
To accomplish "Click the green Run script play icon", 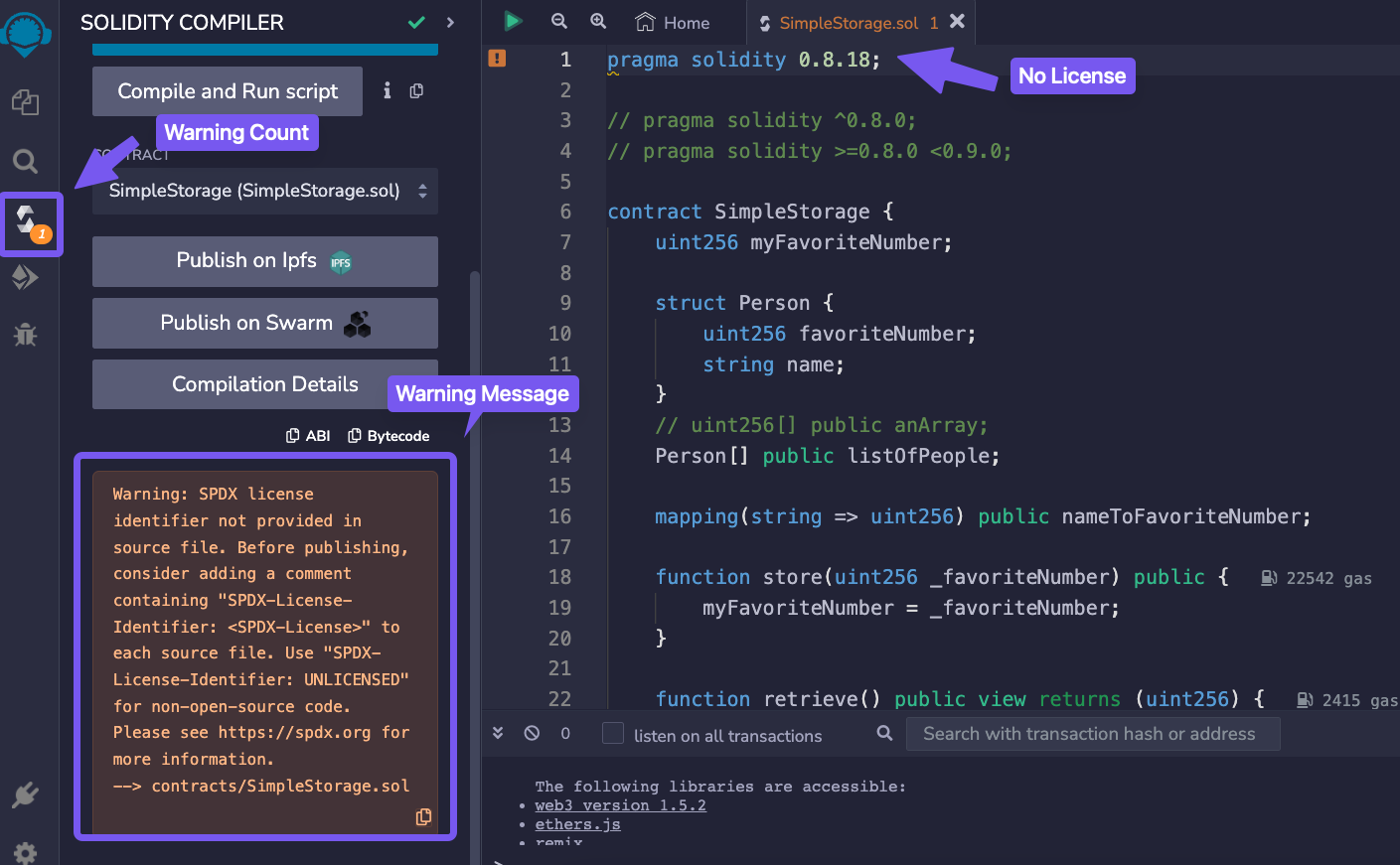I will 513,21.
